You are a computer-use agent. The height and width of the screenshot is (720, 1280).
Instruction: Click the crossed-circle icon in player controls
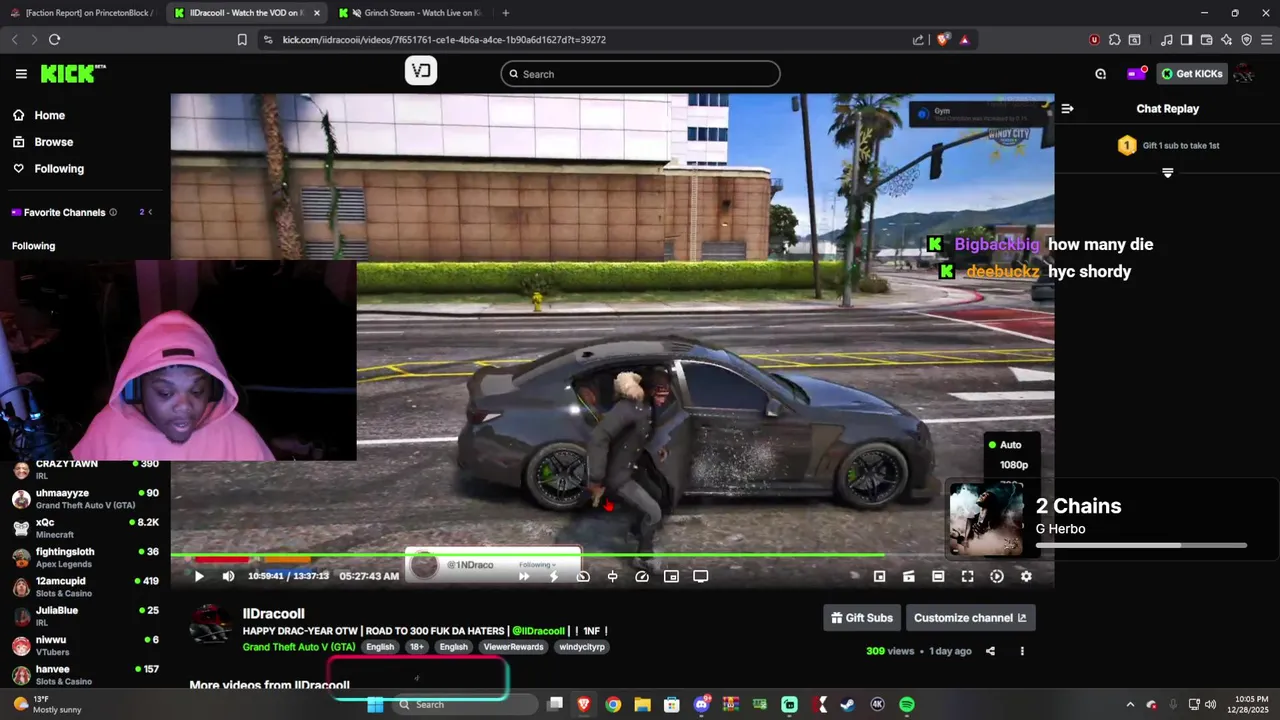[583, 576]
